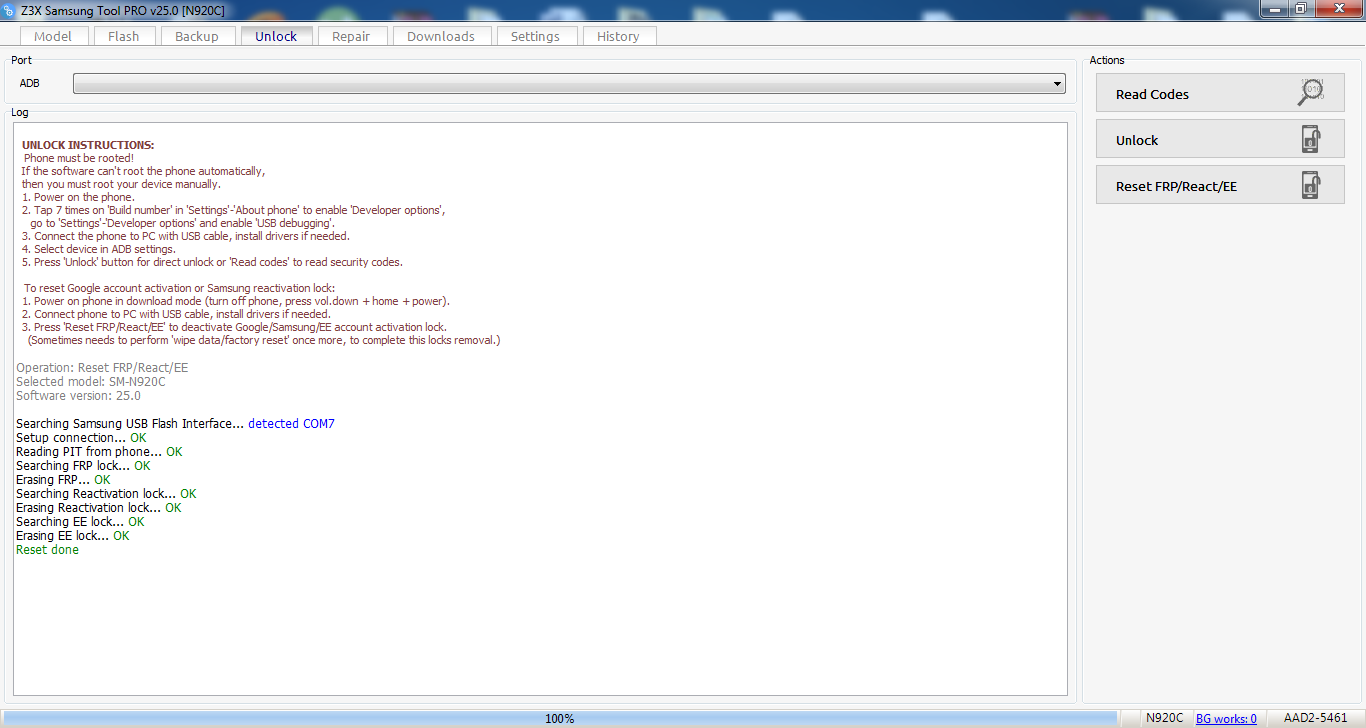Click the 'UNLOCK INSTRUCTIONS:' heading
Viewport: 1366px width, 728px height.
(x=88, y=145)
